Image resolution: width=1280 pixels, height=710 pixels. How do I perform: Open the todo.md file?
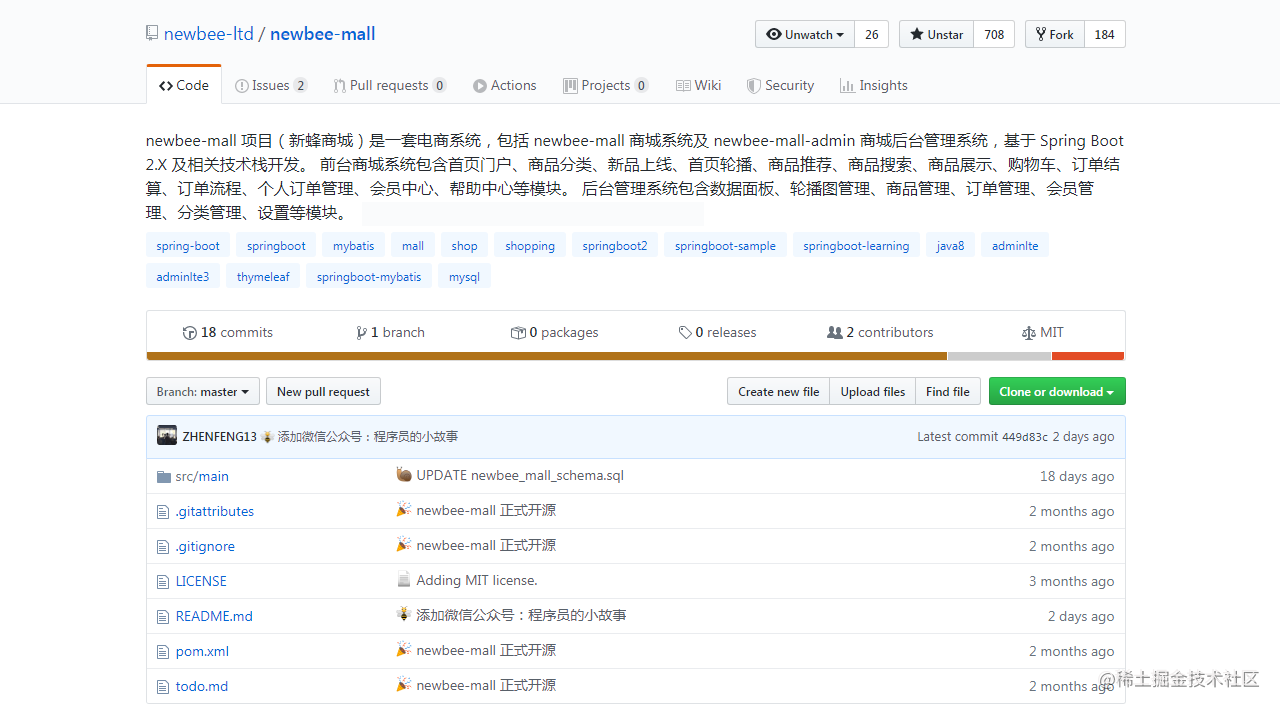pos(202,687)
